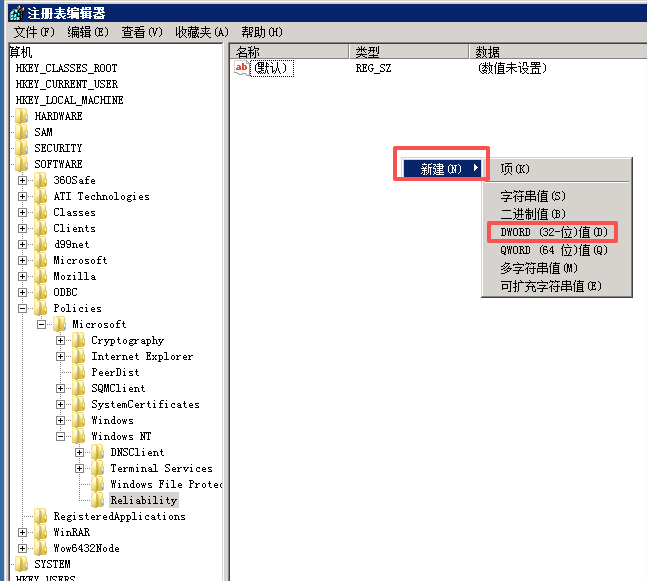Expand the Terminal Services key

click(x=80, y=468)
